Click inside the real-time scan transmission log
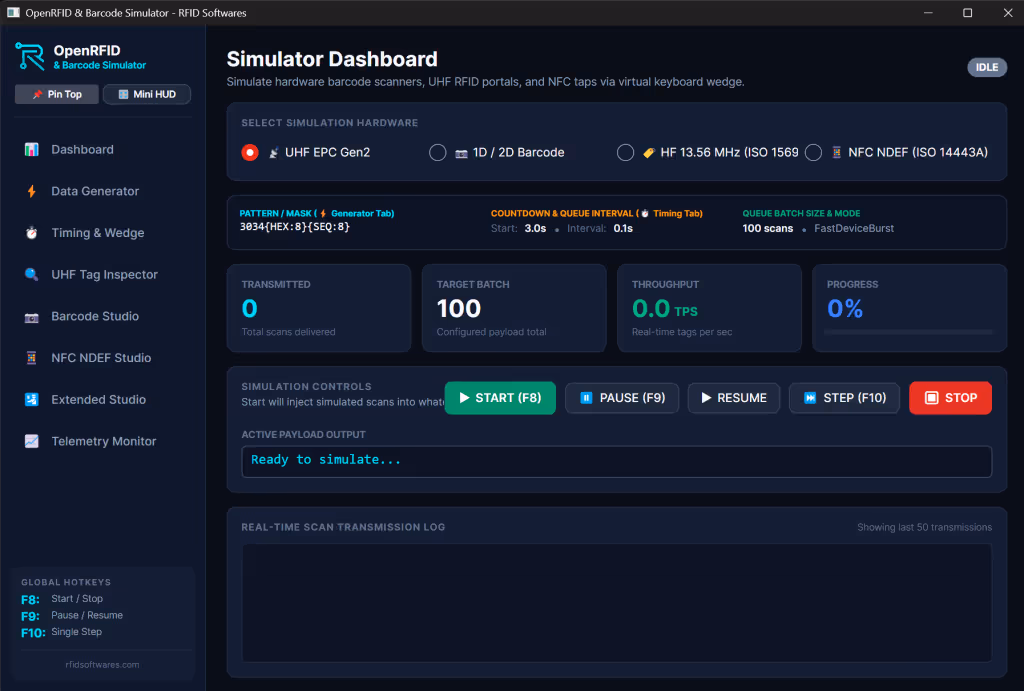The width and height of the screenshot is (1024, 691). click(x=616, y=603)
